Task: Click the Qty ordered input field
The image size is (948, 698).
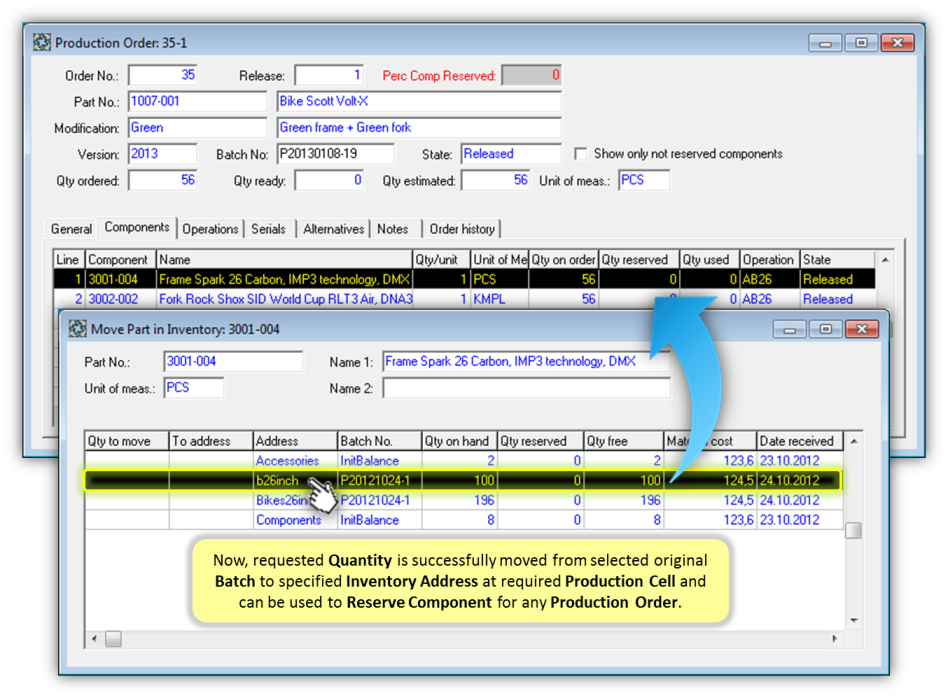Action: (162, 181)
